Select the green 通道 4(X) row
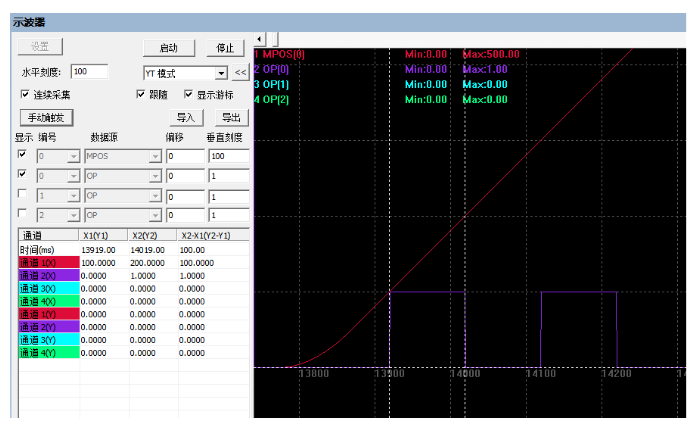This screenshot has height=428, width=697. click(49, 301)
